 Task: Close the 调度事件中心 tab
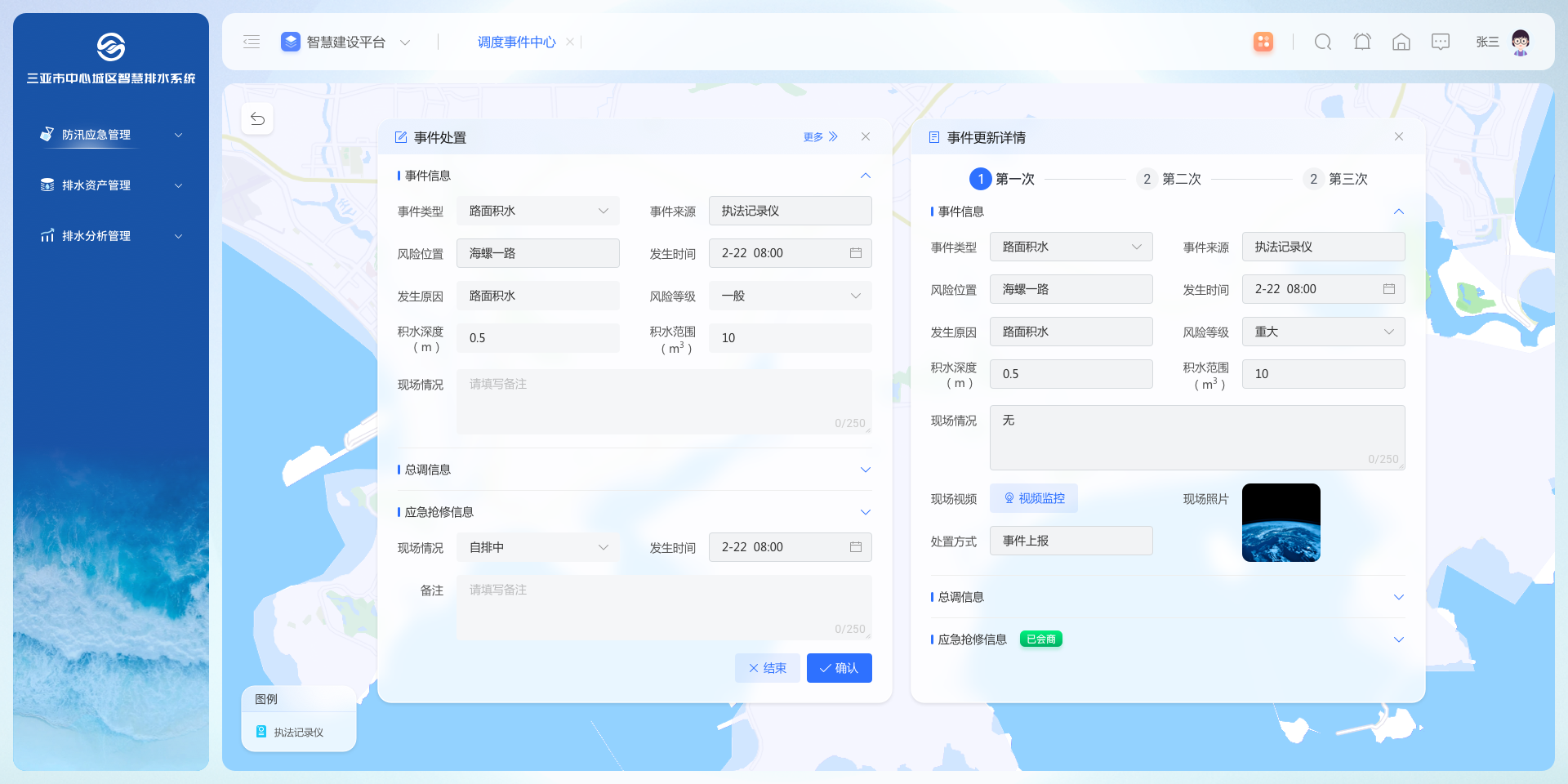point(570,42)
